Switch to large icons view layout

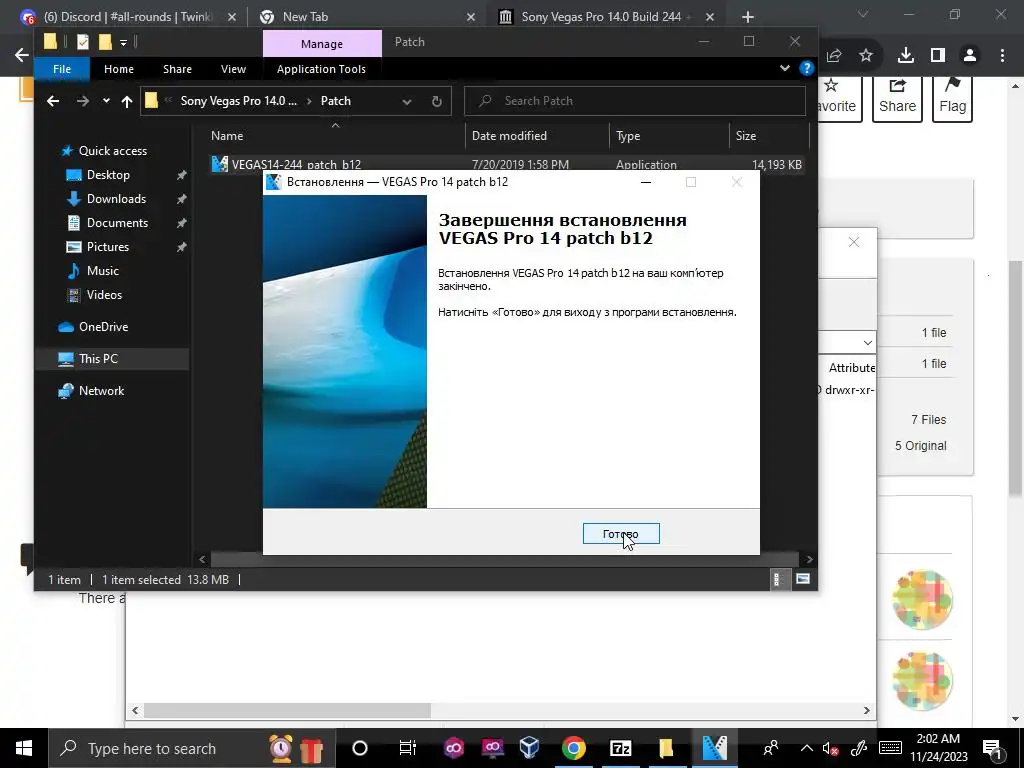coord(803,579)
